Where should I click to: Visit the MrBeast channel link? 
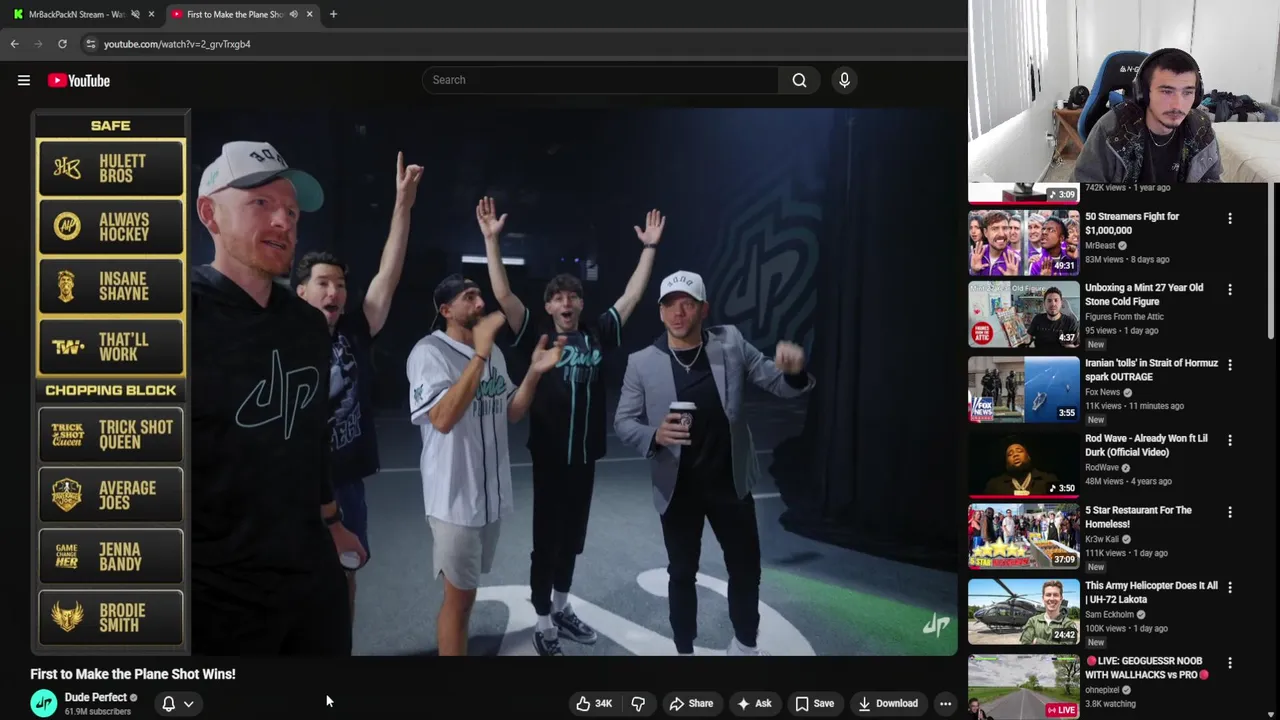1100,246
